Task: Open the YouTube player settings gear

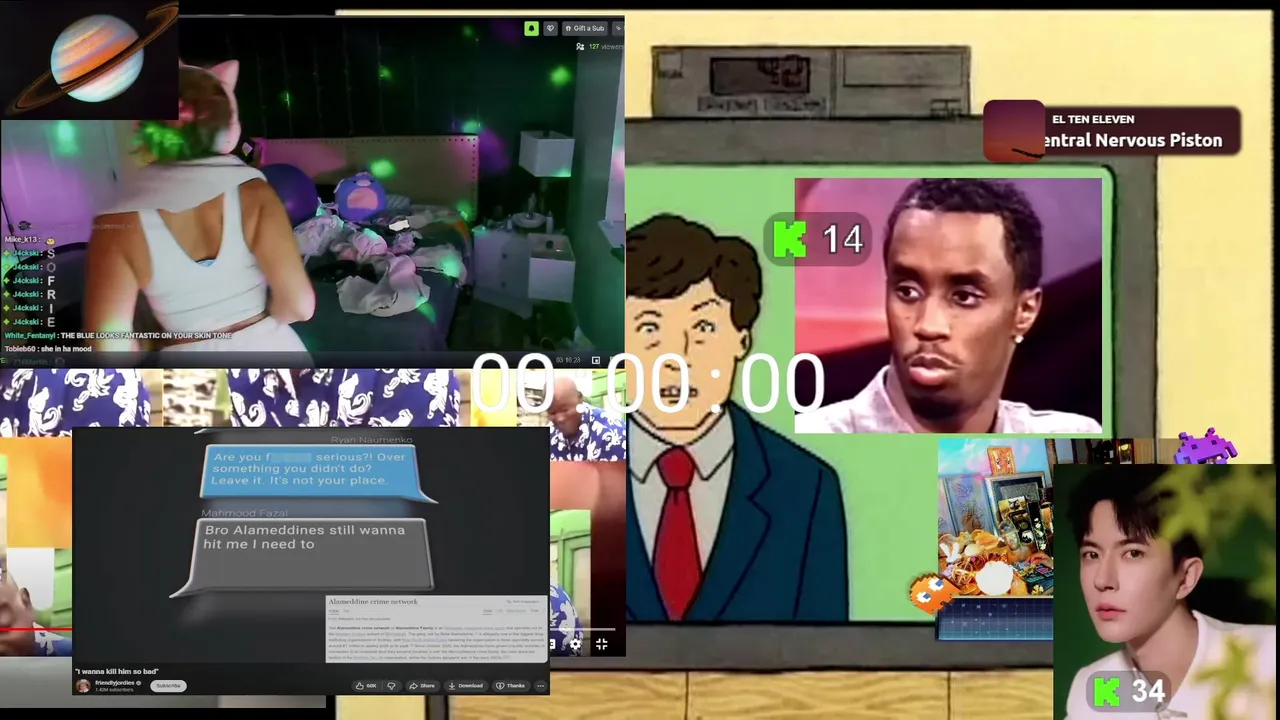Action: point(575,645)
